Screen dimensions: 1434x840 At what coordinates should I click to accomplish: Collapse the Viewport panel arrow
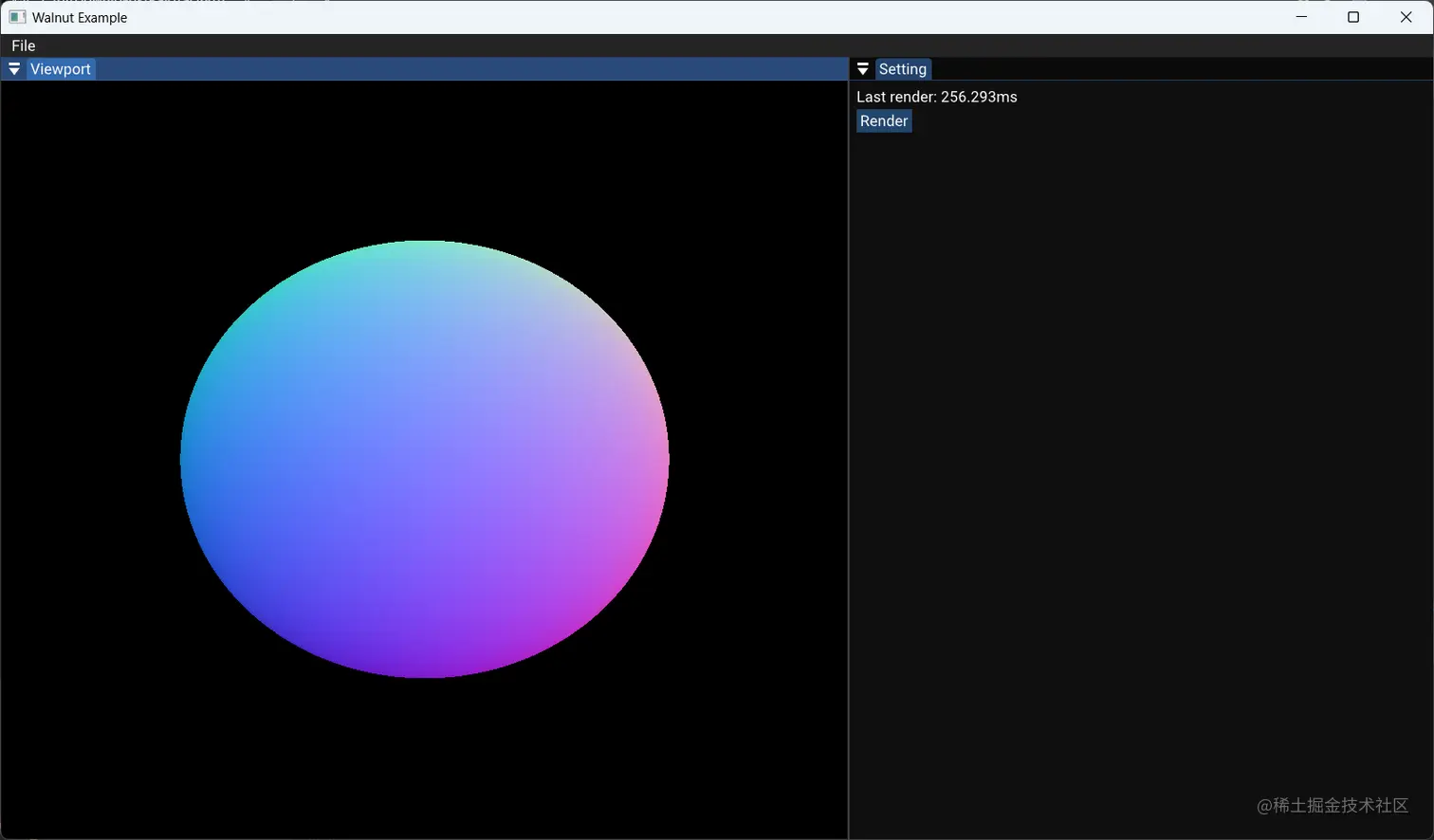coord(14,69)
